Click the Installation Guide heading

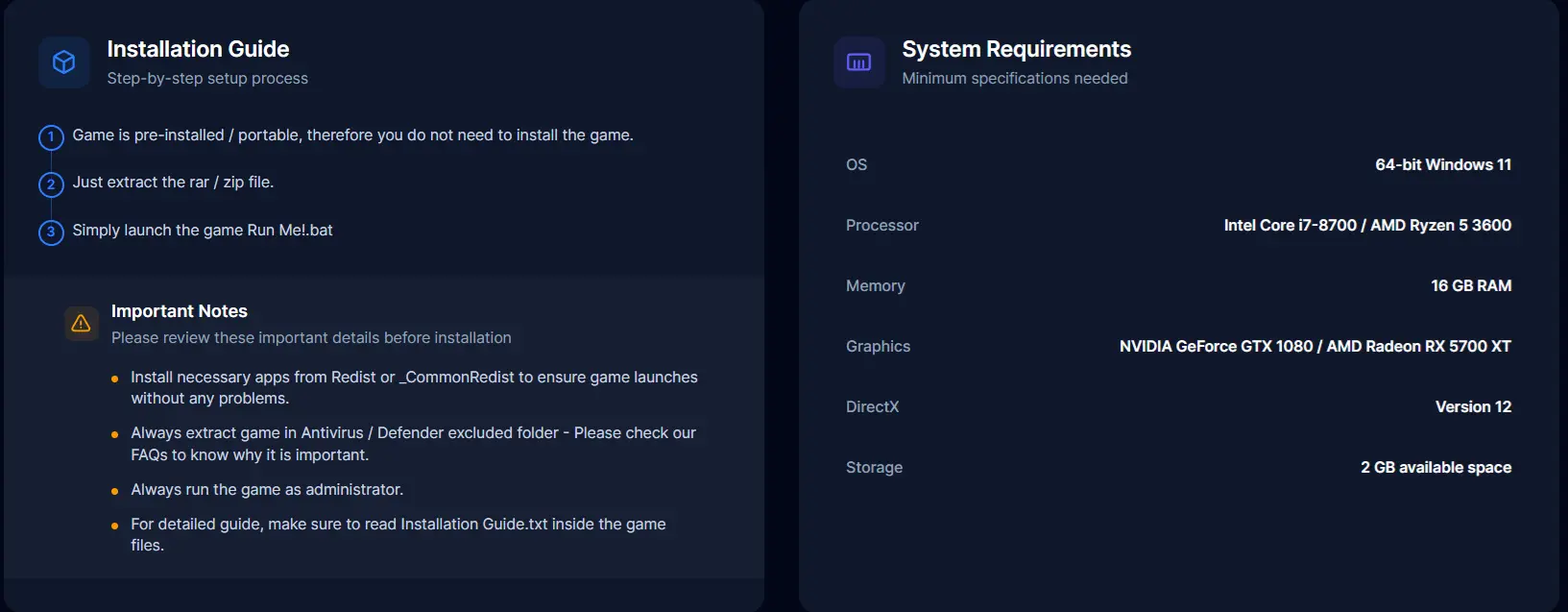[198, 49]
